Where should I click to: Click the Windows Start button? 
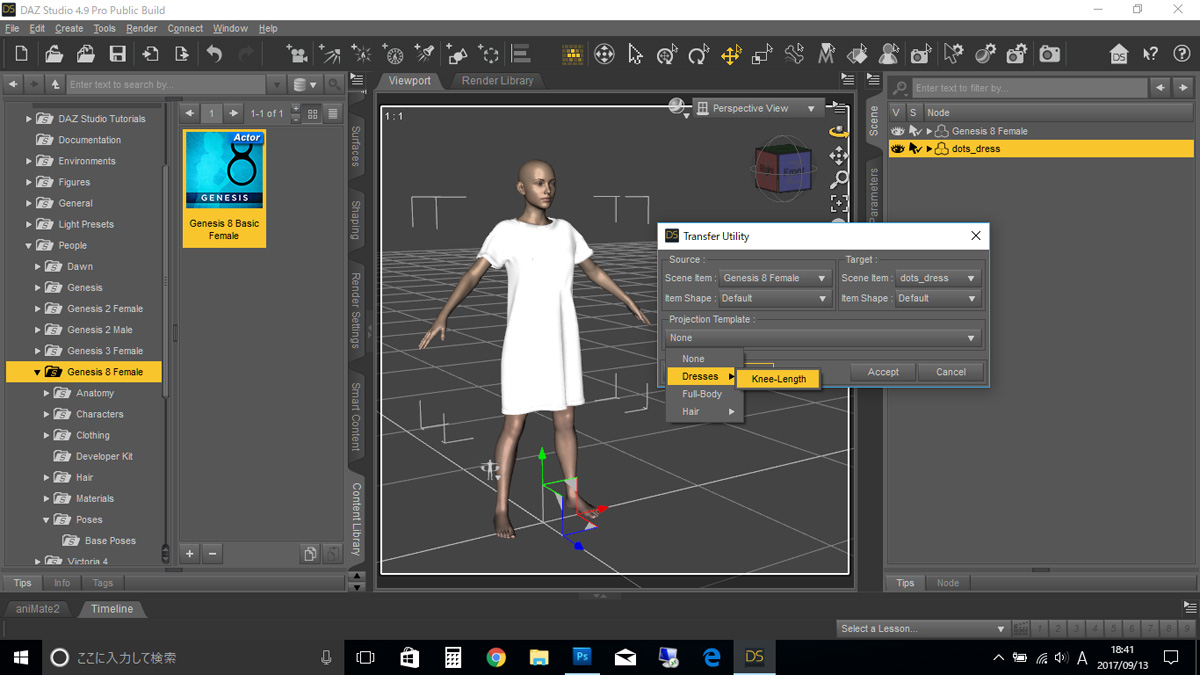tap(20, 657)
